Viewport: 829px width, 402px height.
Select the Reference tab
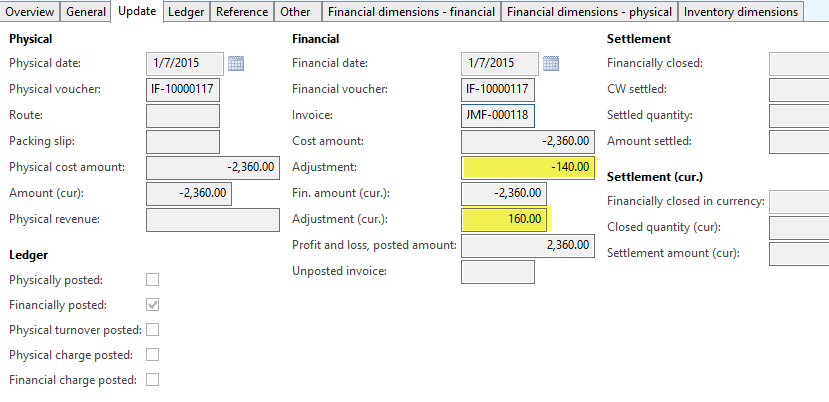point(244,12)
